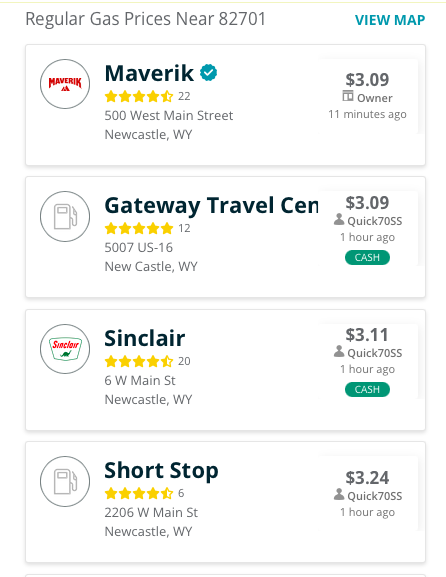Click the Owner icon under Maverik's price
This screenshot has height=577, width=446.
click(348, 96)
